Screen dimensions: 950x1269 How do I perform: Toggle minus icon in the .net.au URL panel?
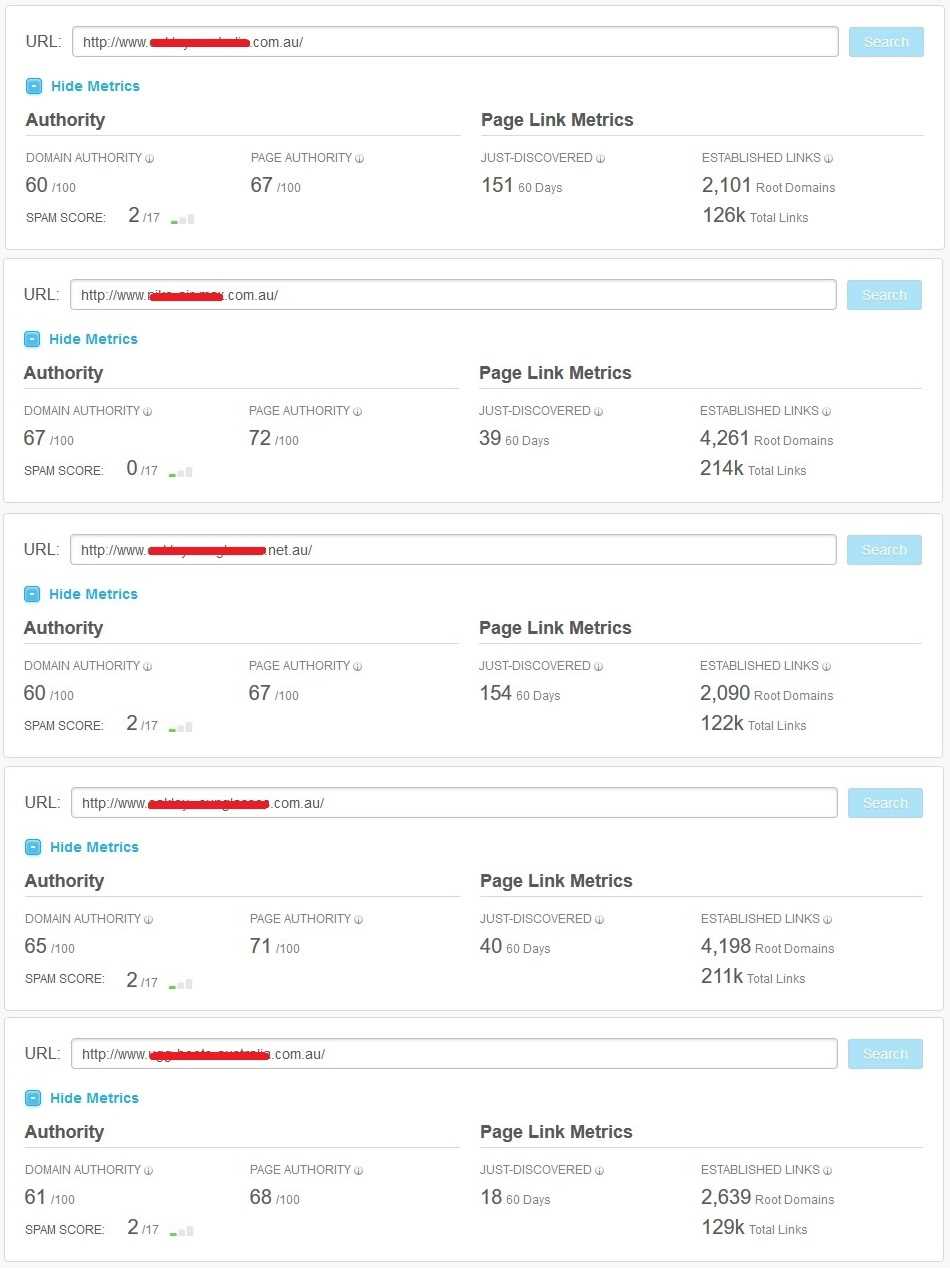point(32,594)
